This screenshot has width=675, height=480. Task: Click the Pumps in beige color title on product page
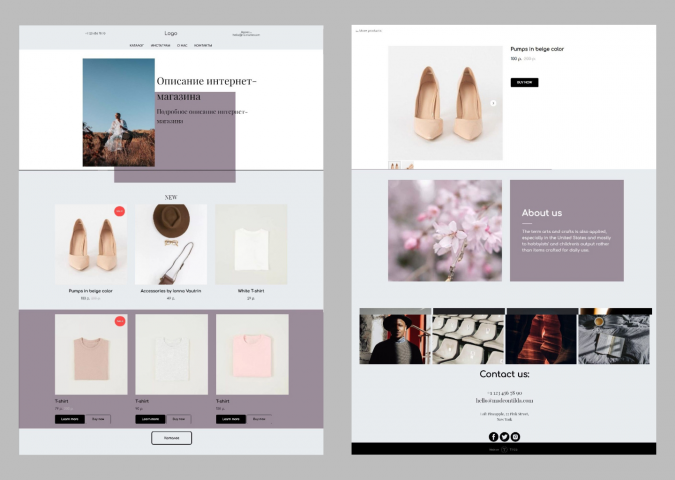(537, 49)
